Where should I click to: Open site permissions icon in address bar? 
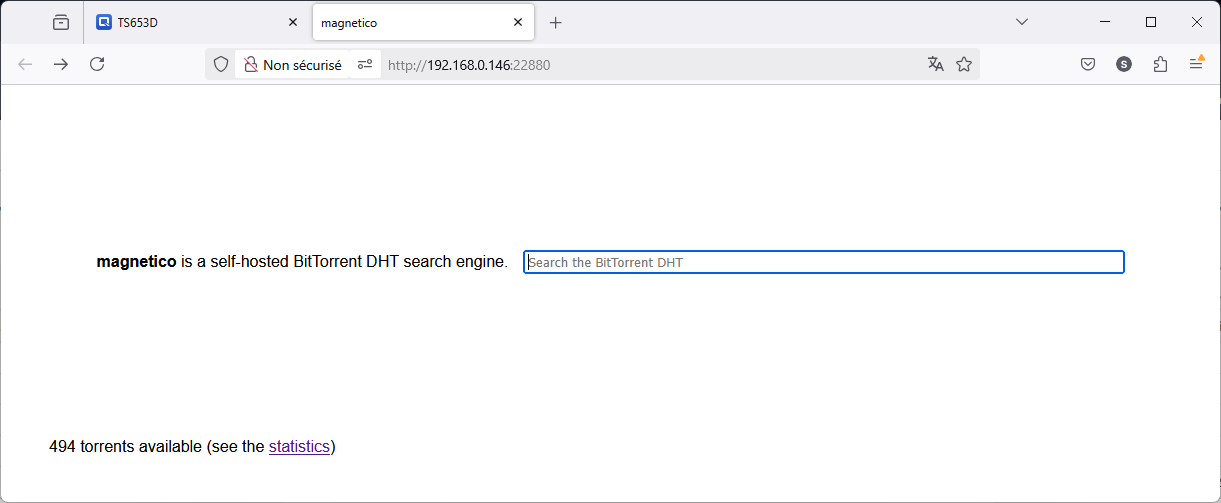(x=365, y=64)
